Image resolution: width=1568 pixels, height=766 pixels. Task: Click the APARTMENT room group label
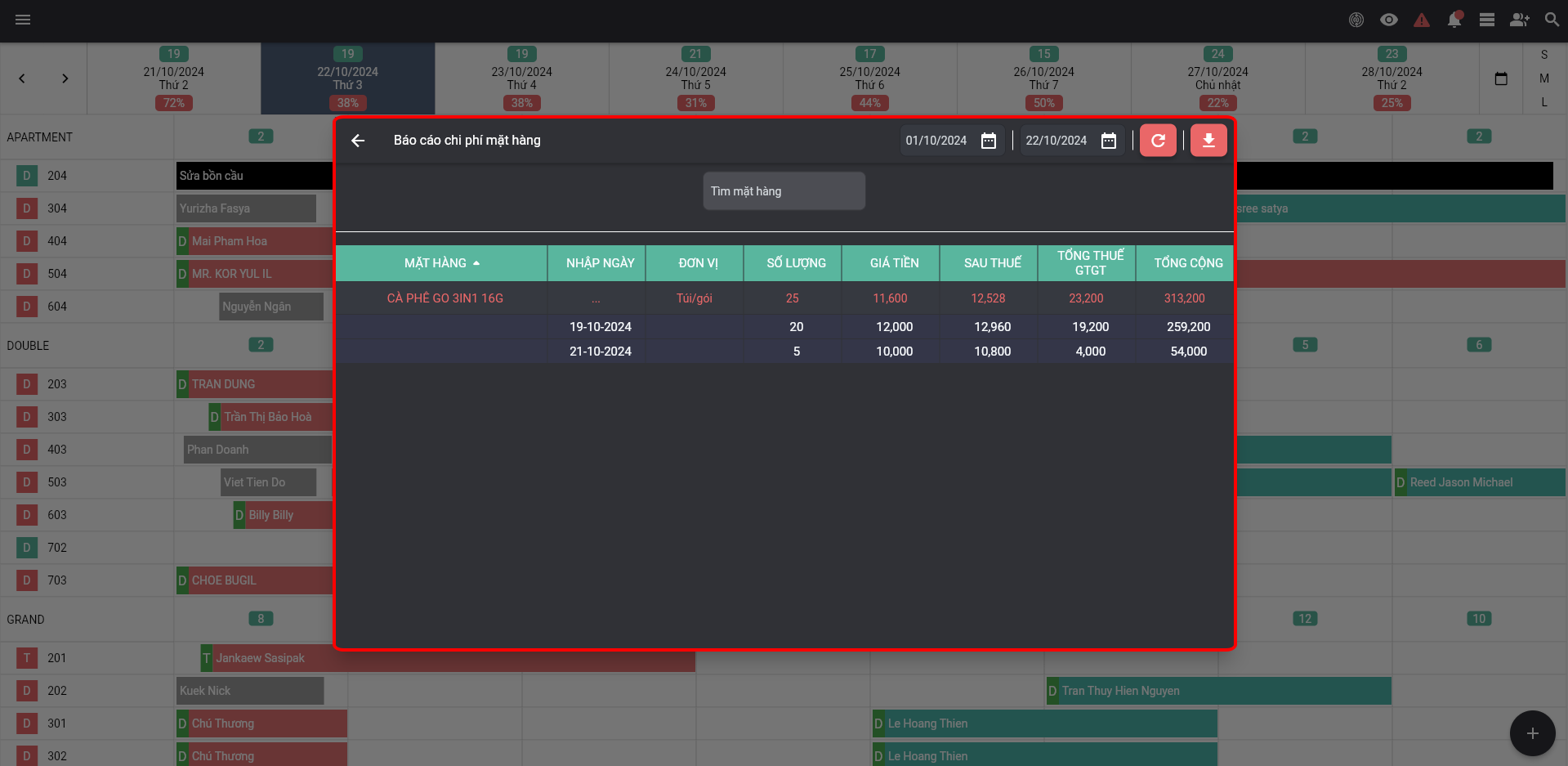[40, 137]
